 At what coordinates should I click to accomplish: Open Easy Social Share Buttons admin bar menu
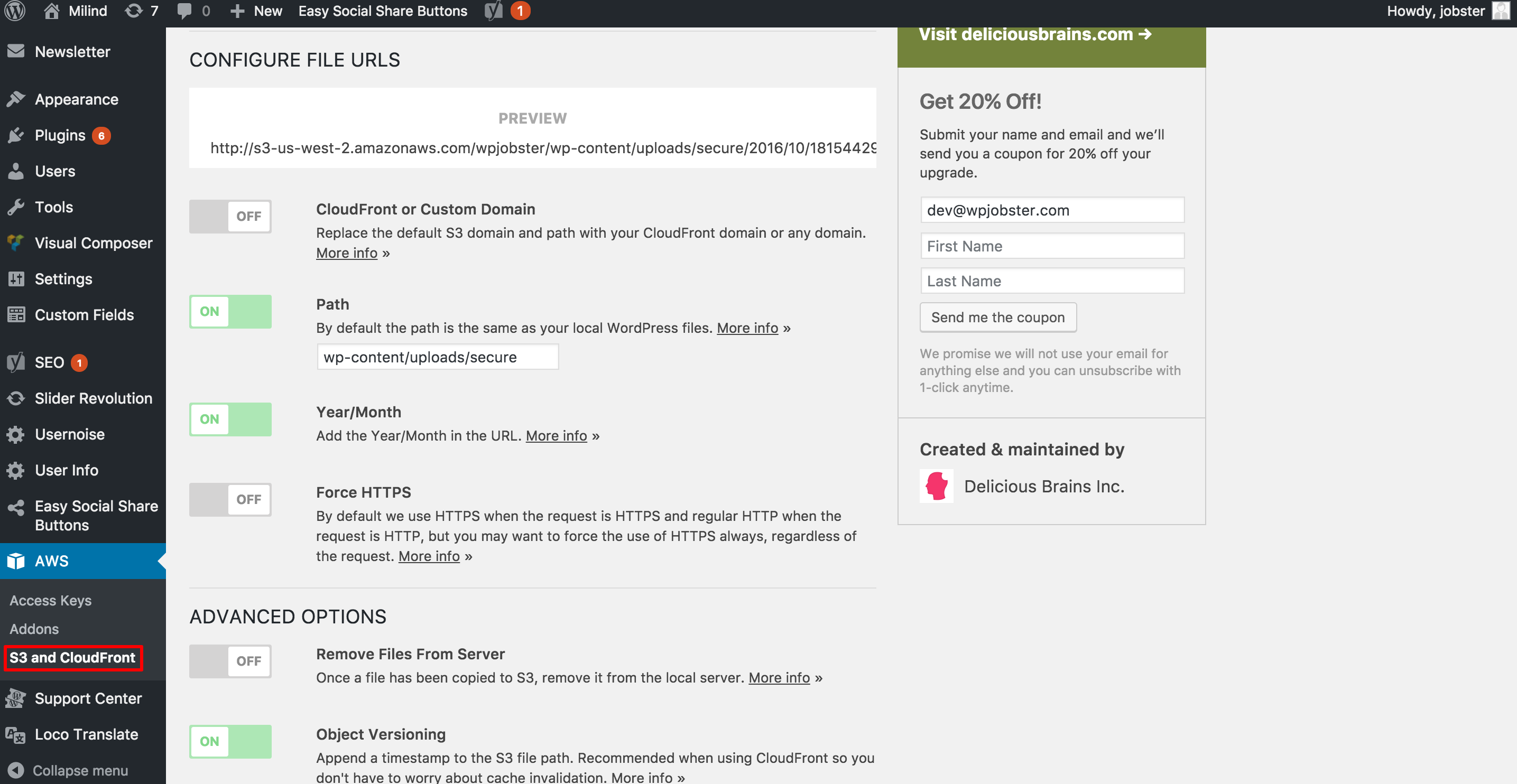pos(383,11)
